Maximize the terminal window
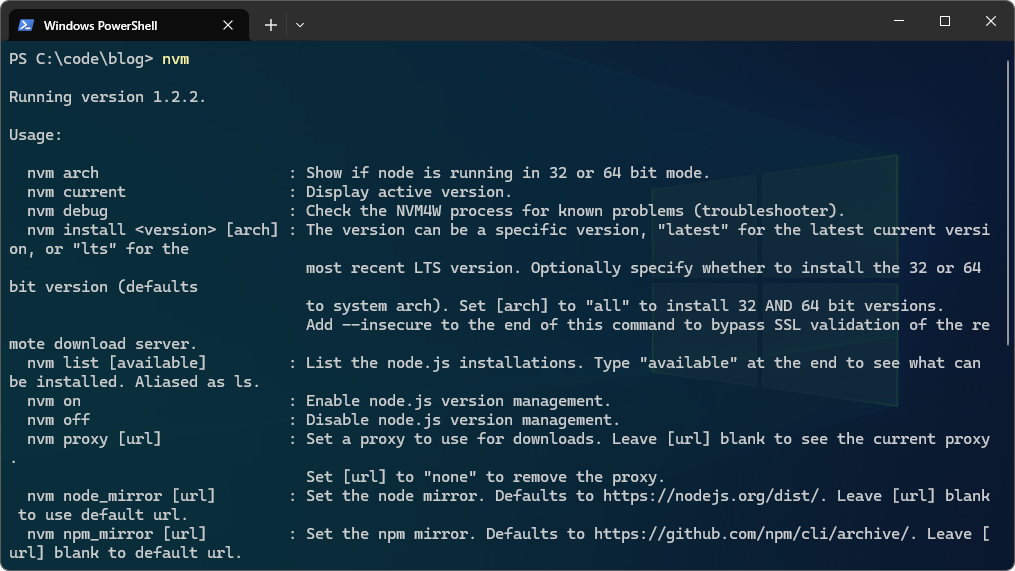 tap(944, 22)
